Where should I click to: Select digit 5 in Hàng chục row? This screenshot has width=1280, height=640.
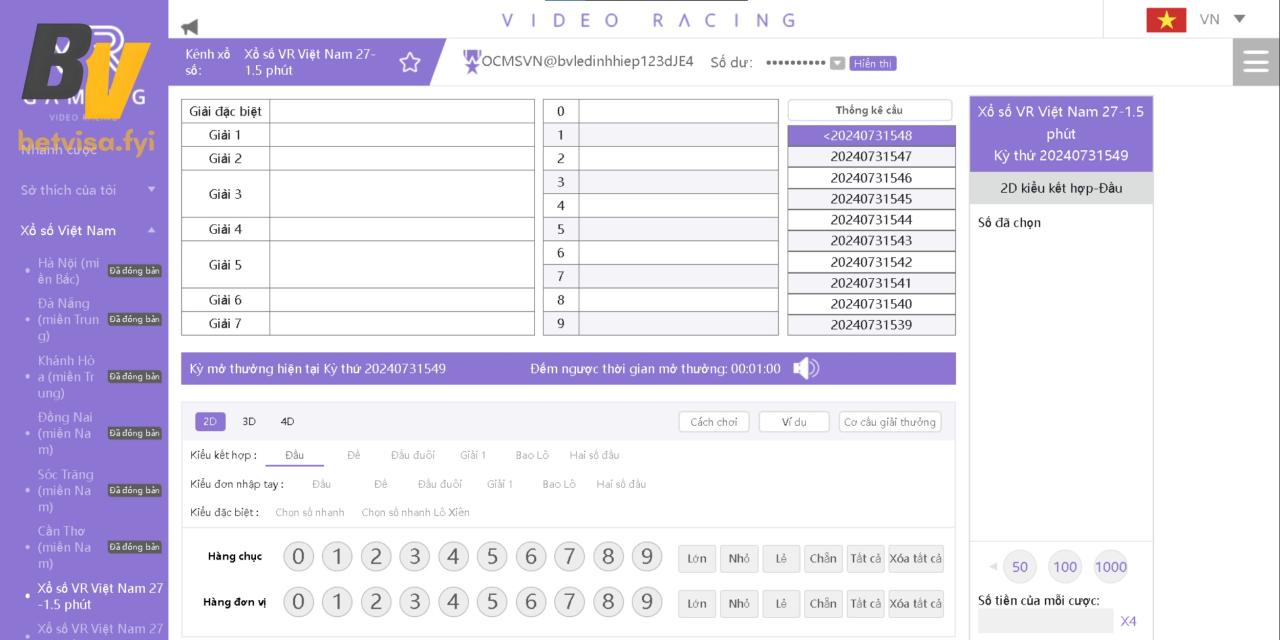pos(492,557)
